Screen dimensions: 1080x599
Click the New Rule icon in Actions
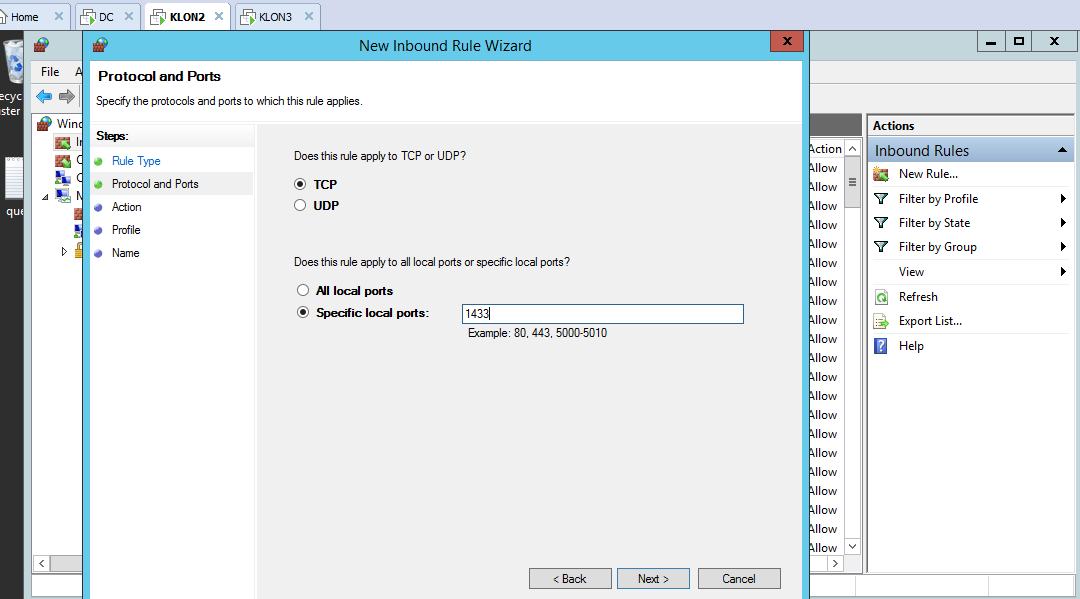[x=881, y=174]
